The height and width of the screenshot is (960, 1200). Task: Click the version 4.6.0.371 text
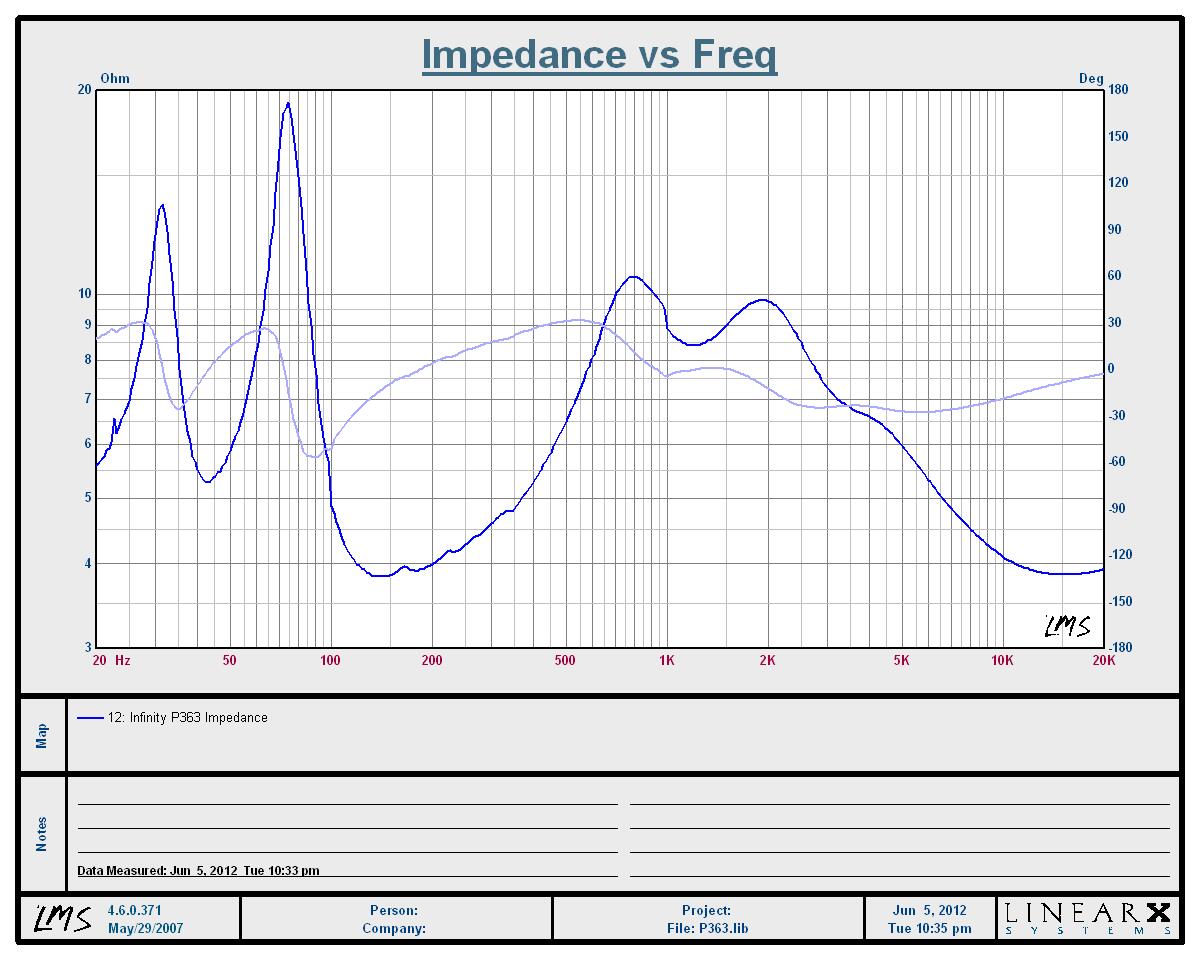134,911
